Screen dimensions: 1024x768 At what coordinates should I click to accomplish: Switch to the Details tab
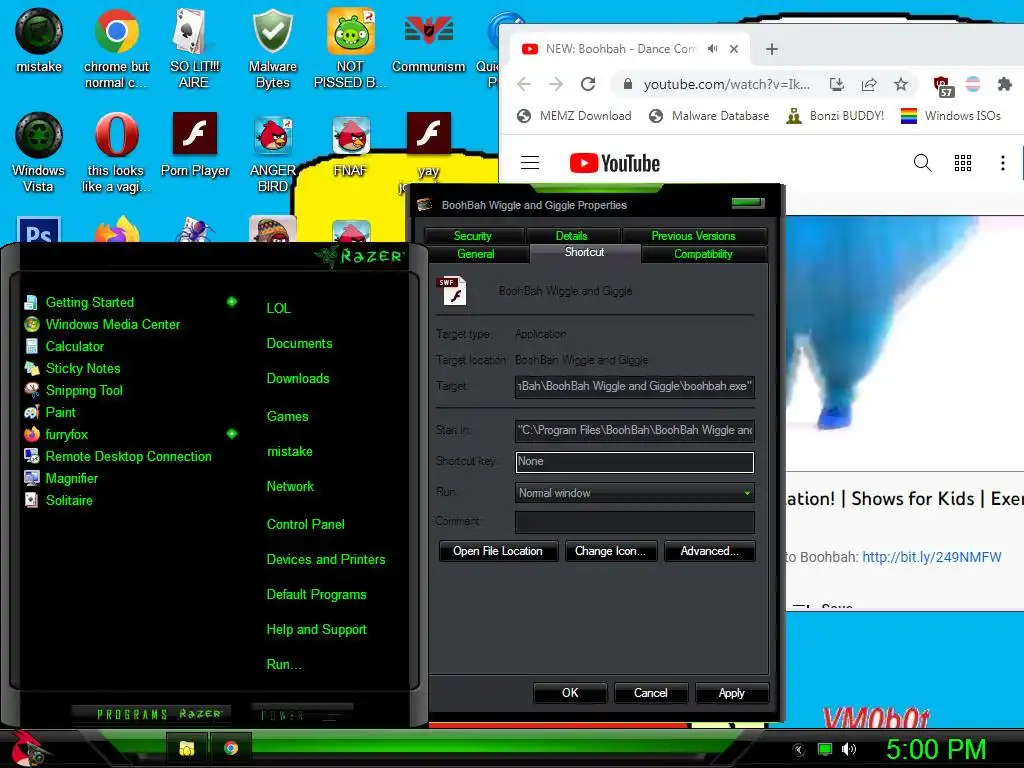(x=571, y=236)
